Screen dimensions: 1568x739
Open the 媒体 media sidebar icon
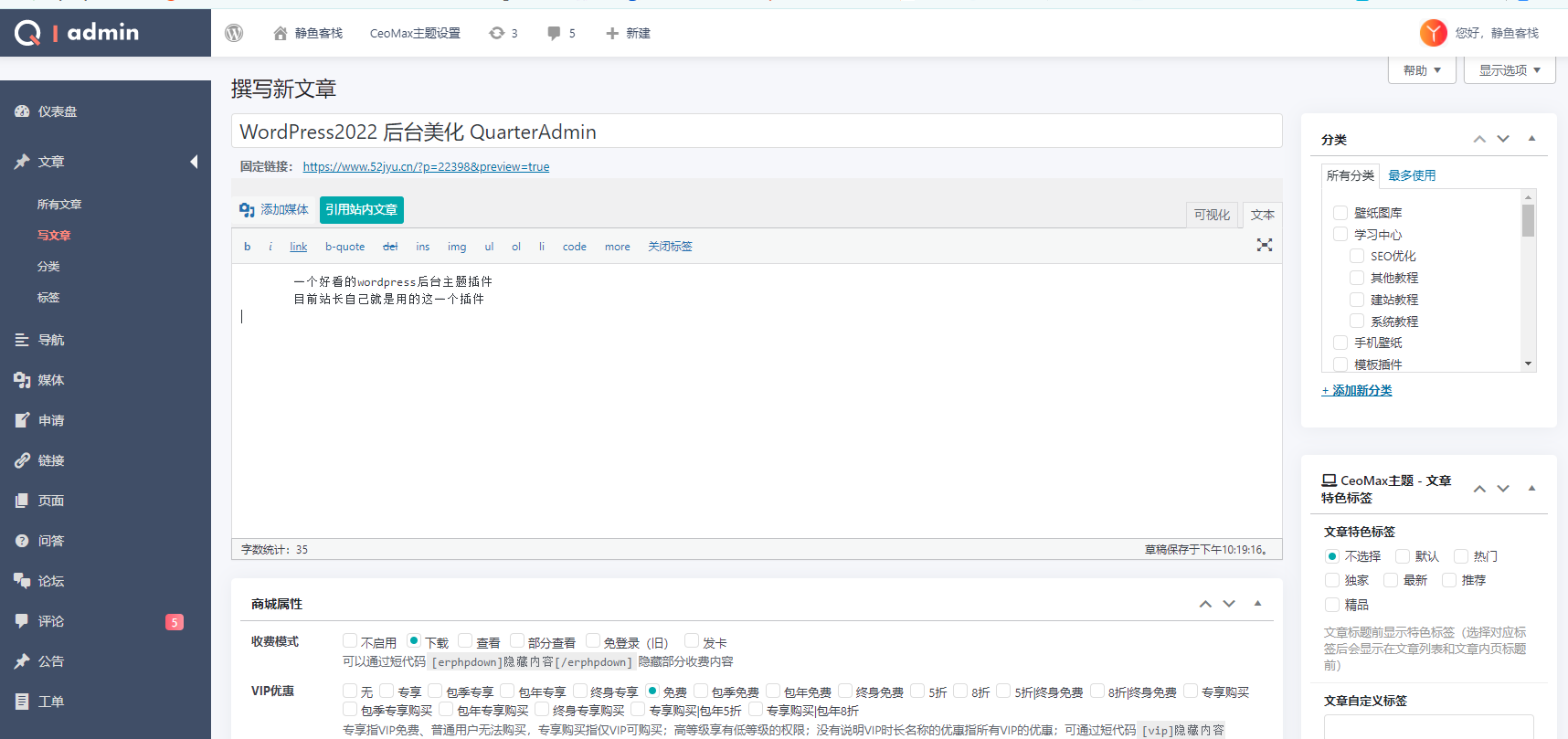[x=23, y=380]
